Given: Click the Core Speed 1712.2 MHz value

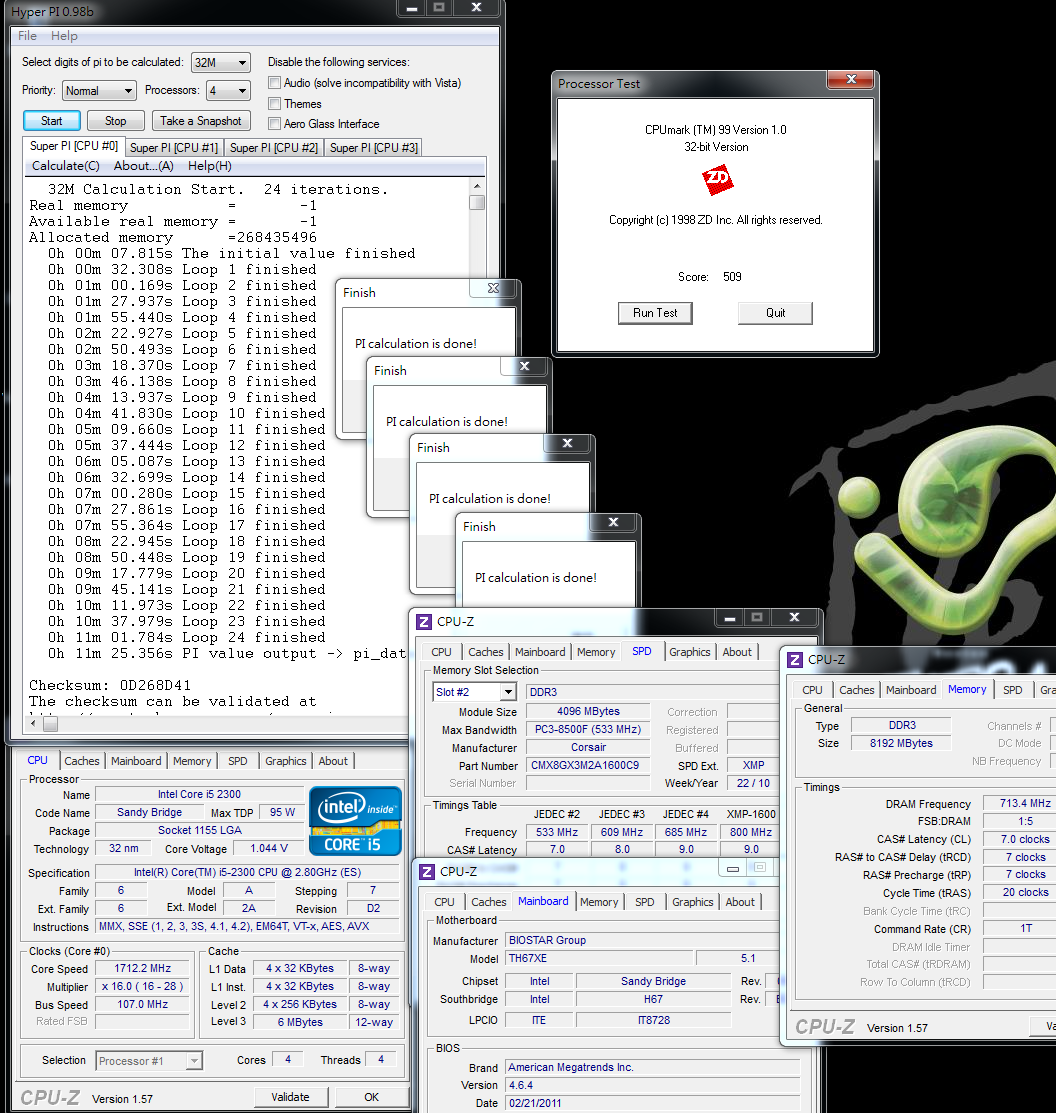Looking at the screenshot, I should click(x=143, y=968).
